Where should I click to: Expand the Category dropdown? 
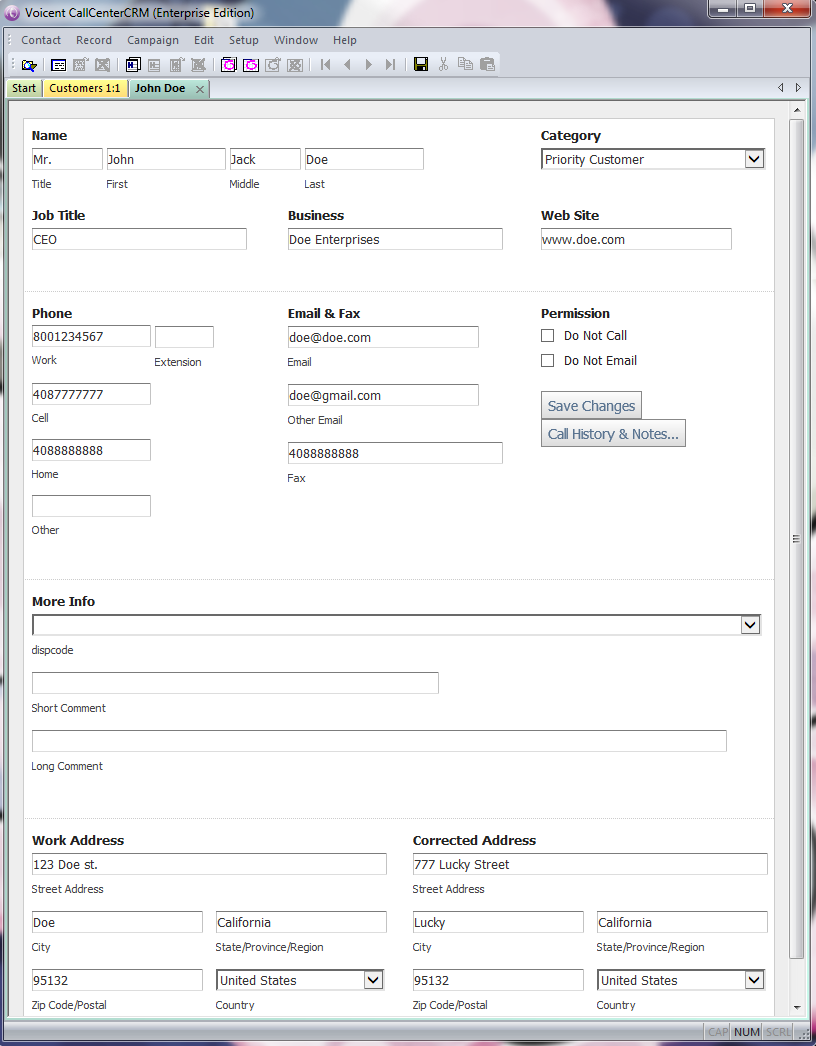pyautogui.click(x=754, y=159)
